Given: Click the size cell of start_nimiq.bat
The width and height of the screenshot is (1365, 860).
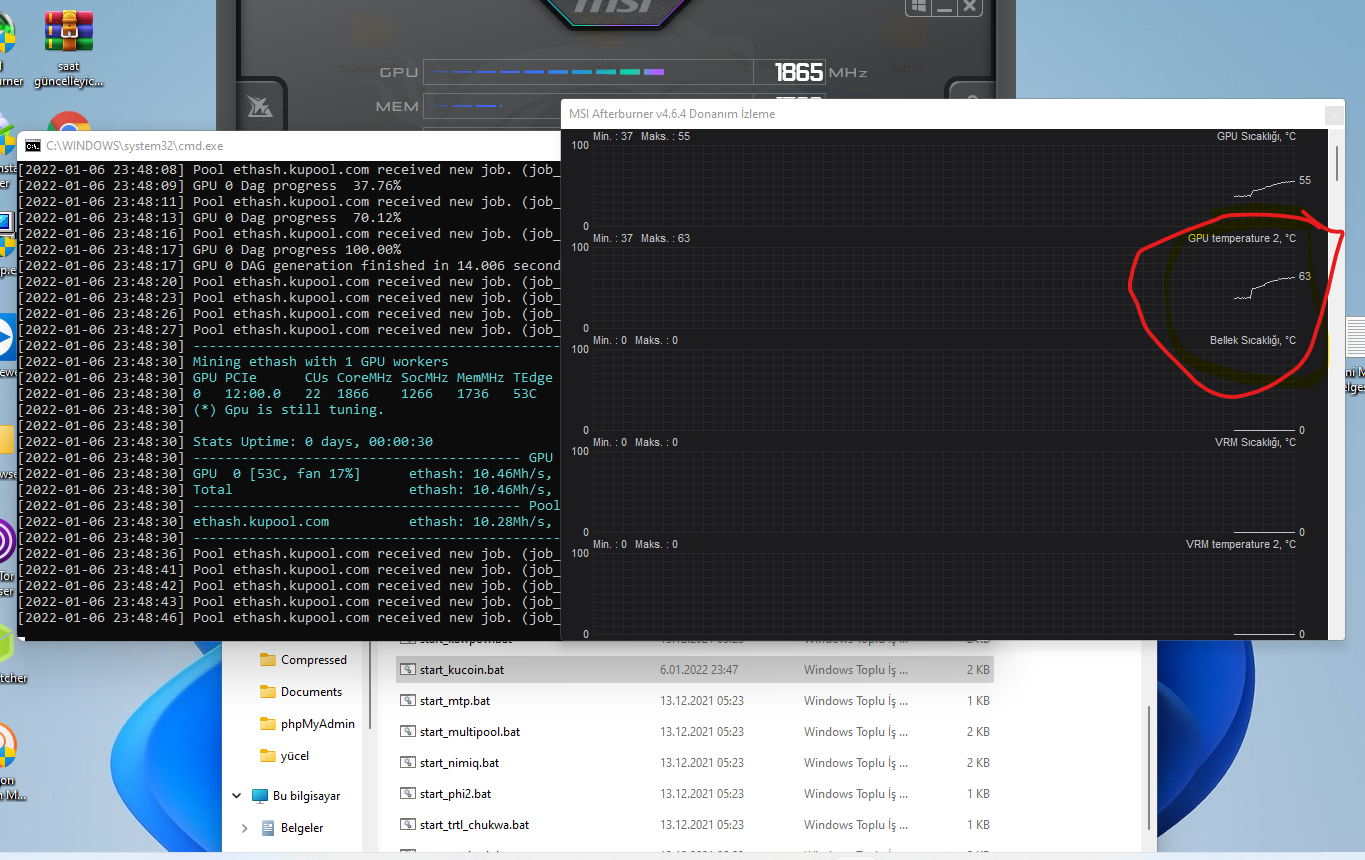Looking at the screenshot, I should (x=978, y=763).
